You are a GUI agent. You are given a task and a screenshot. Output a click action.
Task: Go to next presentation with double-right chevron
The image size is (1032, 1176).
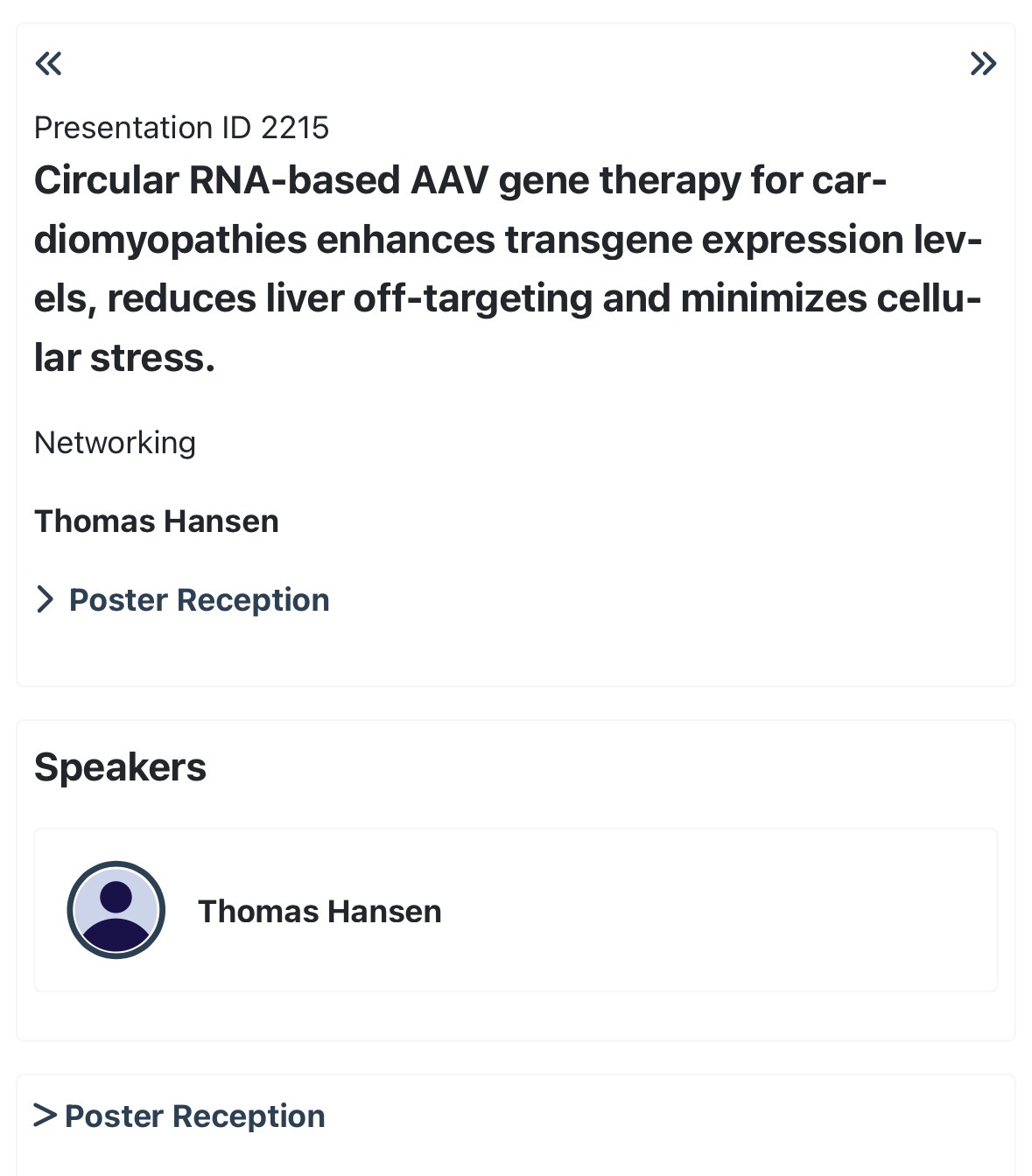click(983, 64)
